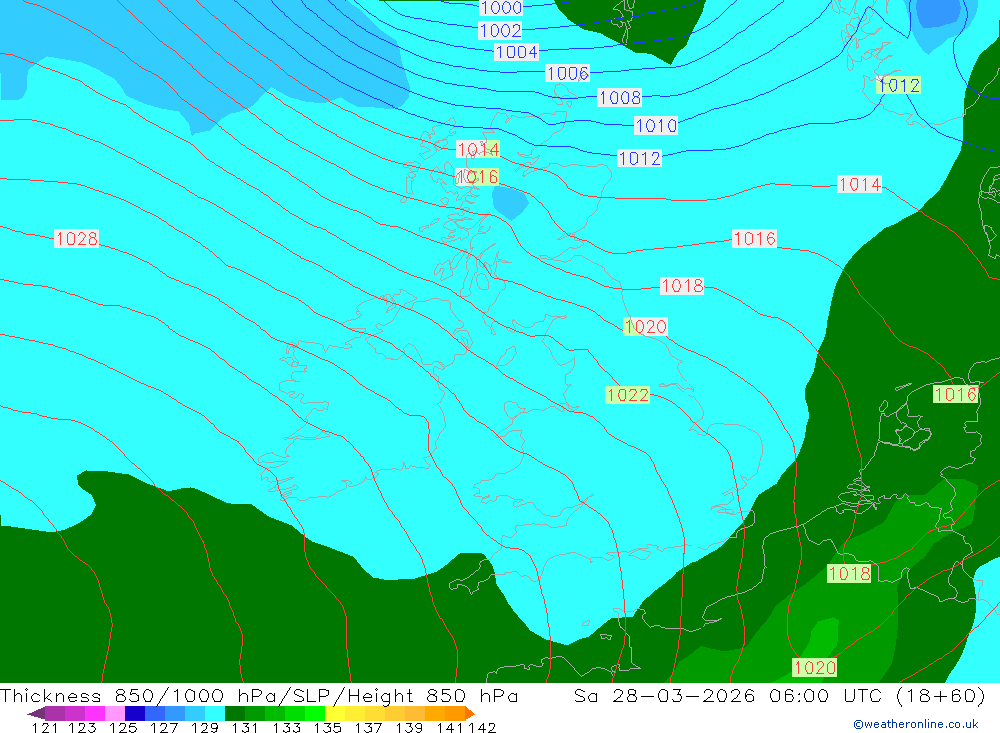
Task: Select the 1014 label next to Norway
Action: tap(860, 184)
